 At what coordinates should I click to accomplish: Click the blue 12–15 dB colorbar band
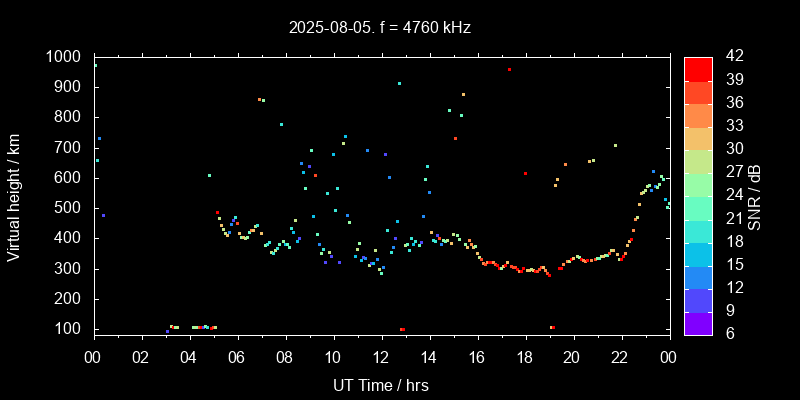point(698,276)
